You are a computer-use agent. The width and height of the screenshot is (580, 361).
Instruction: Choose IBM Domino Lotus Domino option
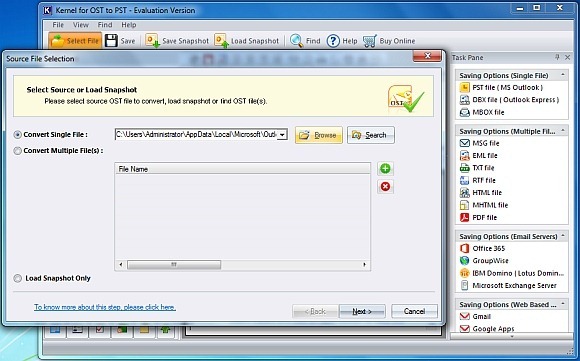[x=512, y=273]
